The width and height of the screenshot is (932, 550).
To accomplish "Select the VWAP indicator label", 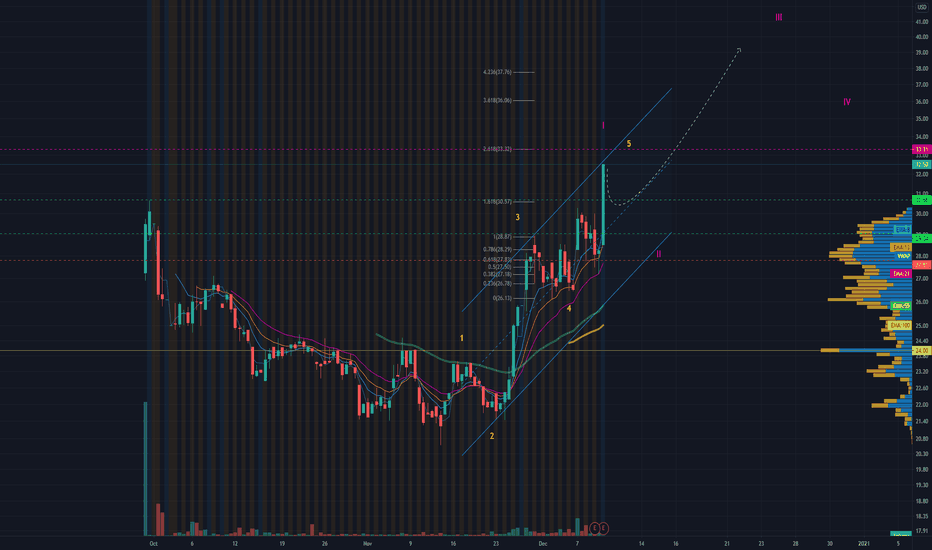I will pos(903,256).
